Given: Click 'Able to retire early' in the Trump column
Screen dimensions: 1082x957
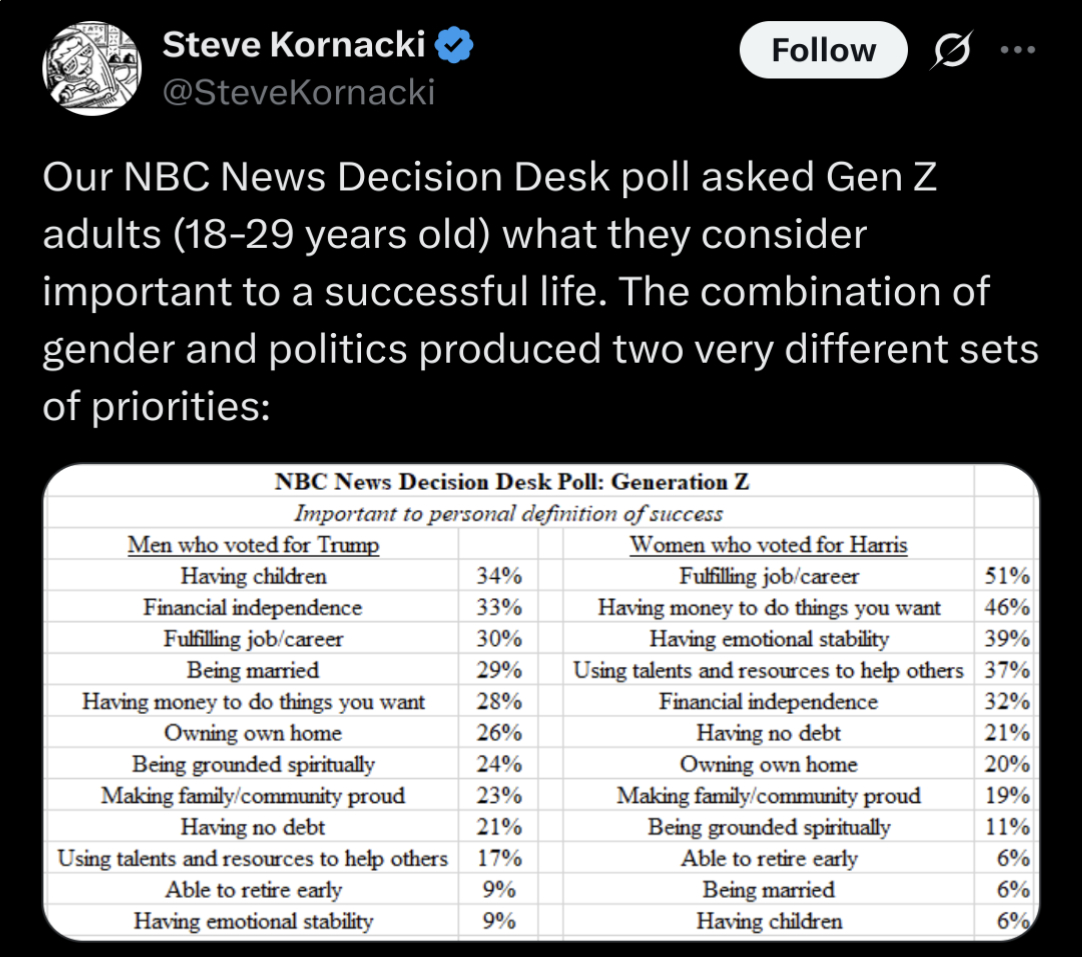Looking at the screenshot, I should [253, 890].
